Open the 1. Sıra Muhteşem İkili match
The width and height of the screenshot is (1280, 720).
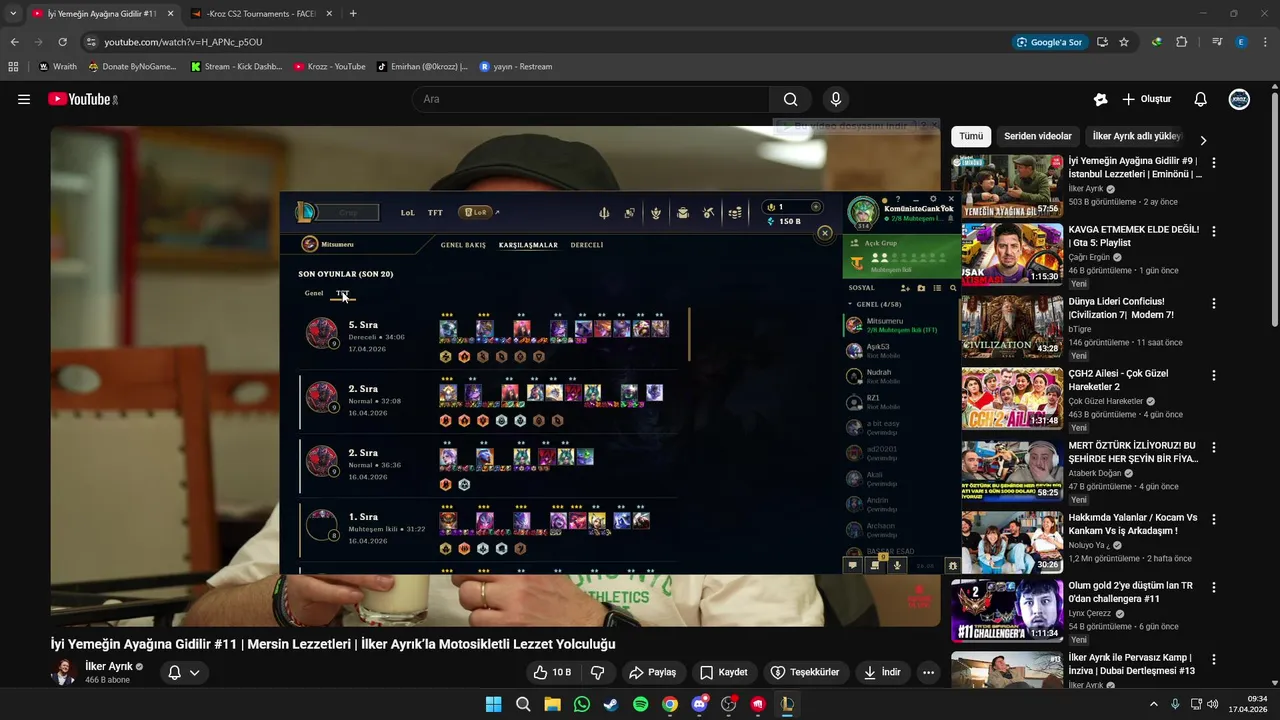pyautogui.click(x=489, y=531)
